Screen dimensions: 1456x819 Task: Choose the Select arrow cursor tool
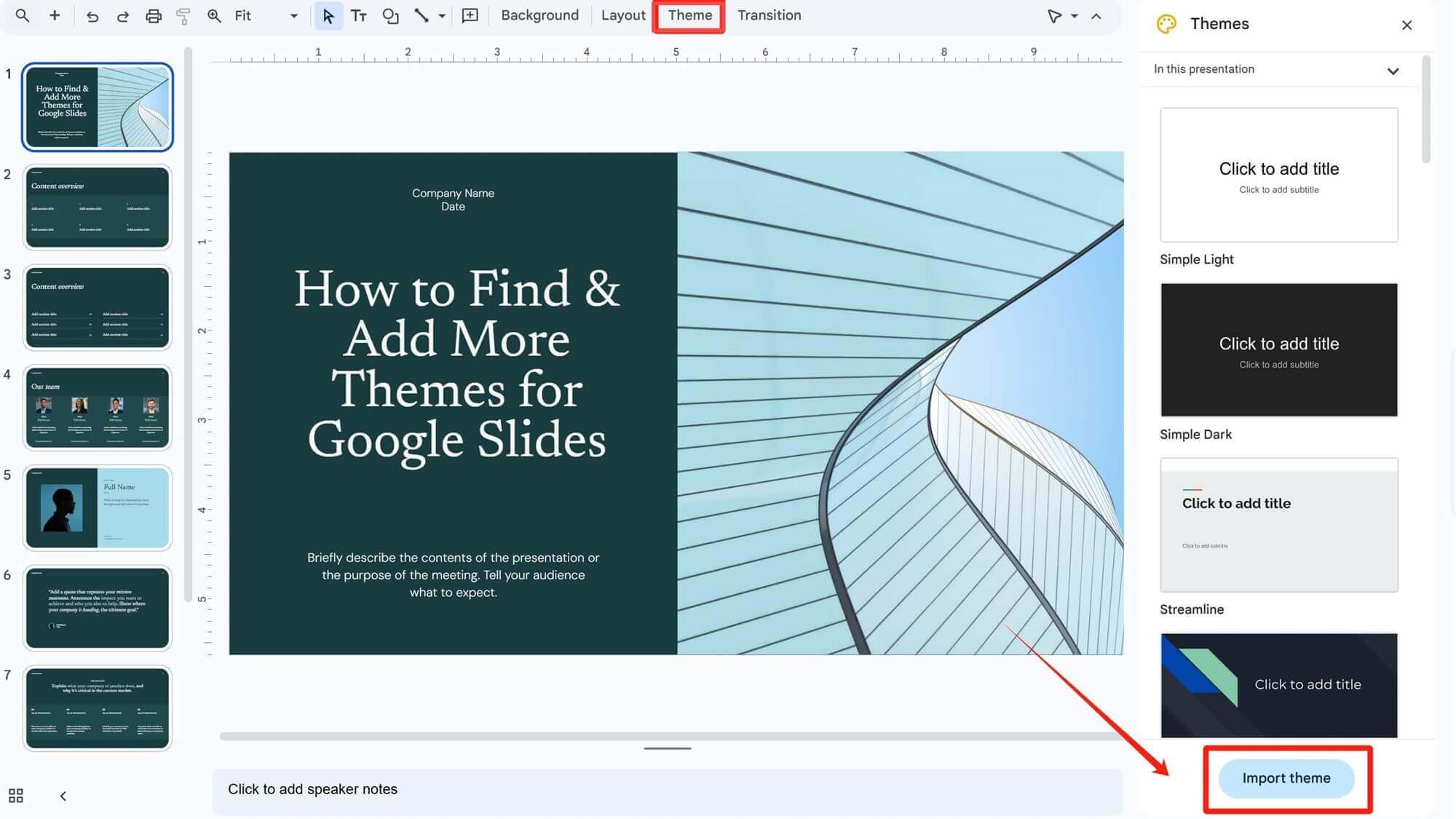(x=328, y=15)
